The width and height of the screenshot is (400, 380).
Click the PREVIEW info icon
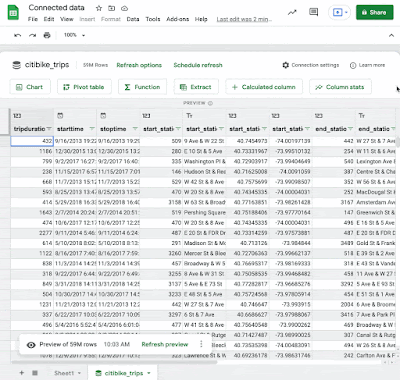[210, 103]
